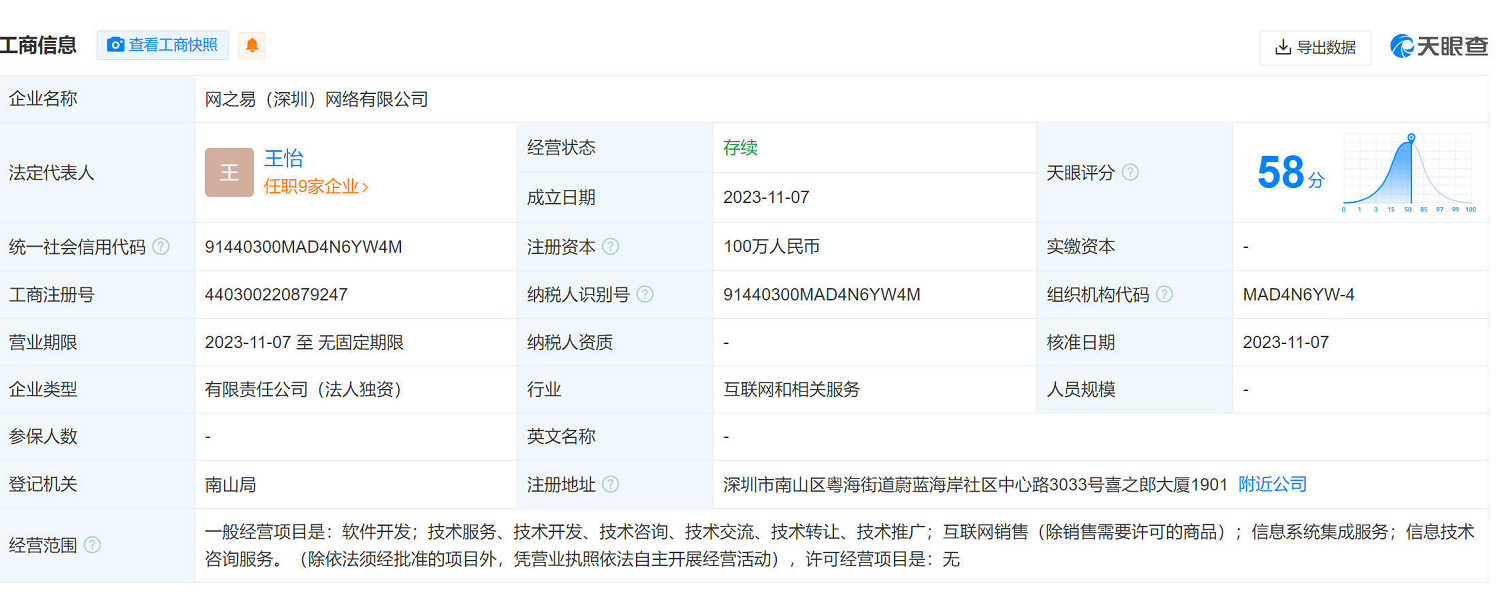The width and height of the screenshot is (1500, 609).
Task: Click the credit code 91440300MAD4N6YW4M
Action: [303, 247]
